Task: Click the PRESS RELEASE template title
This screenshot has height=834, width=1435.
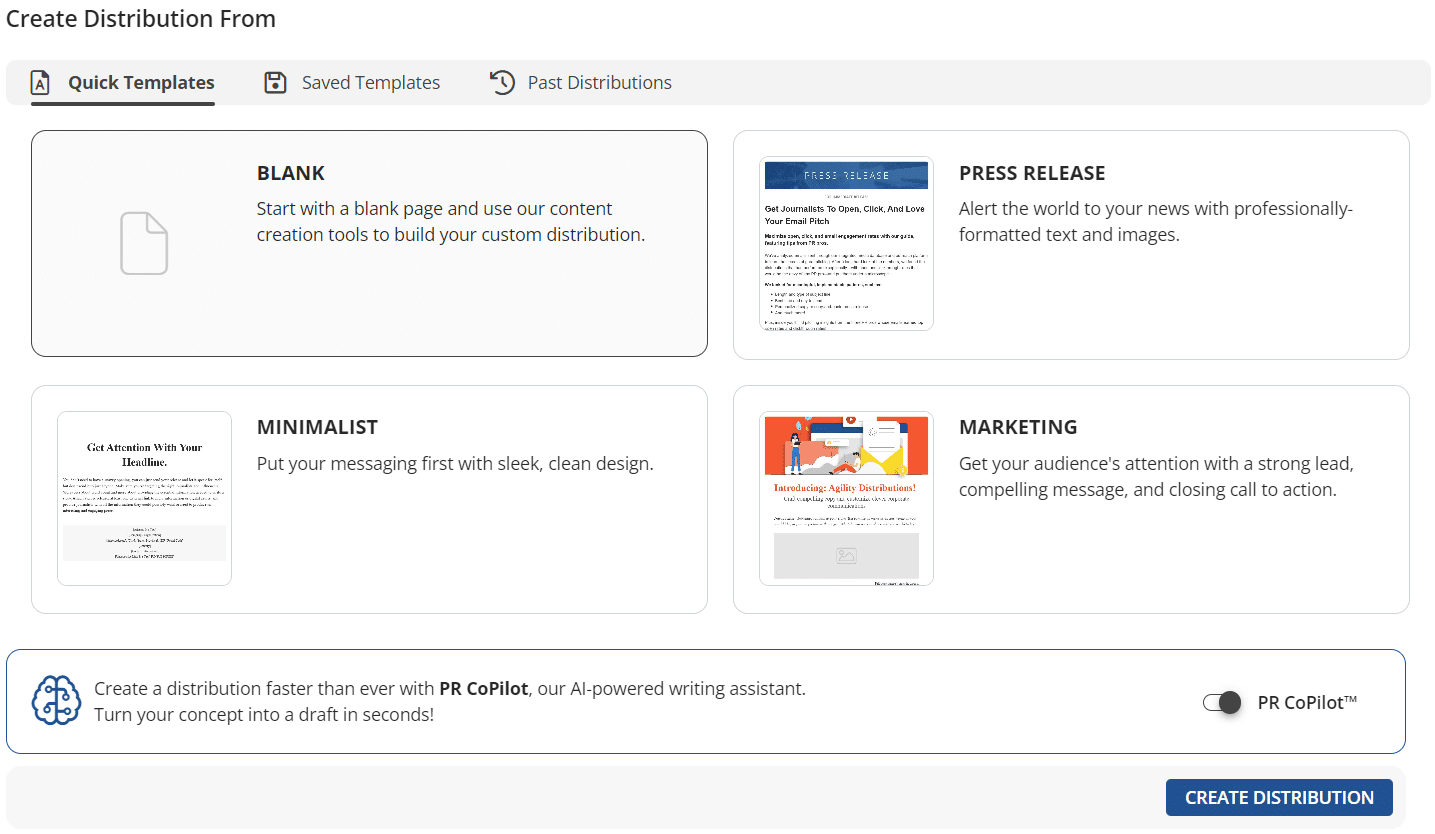Action: tap(1032, 173)
